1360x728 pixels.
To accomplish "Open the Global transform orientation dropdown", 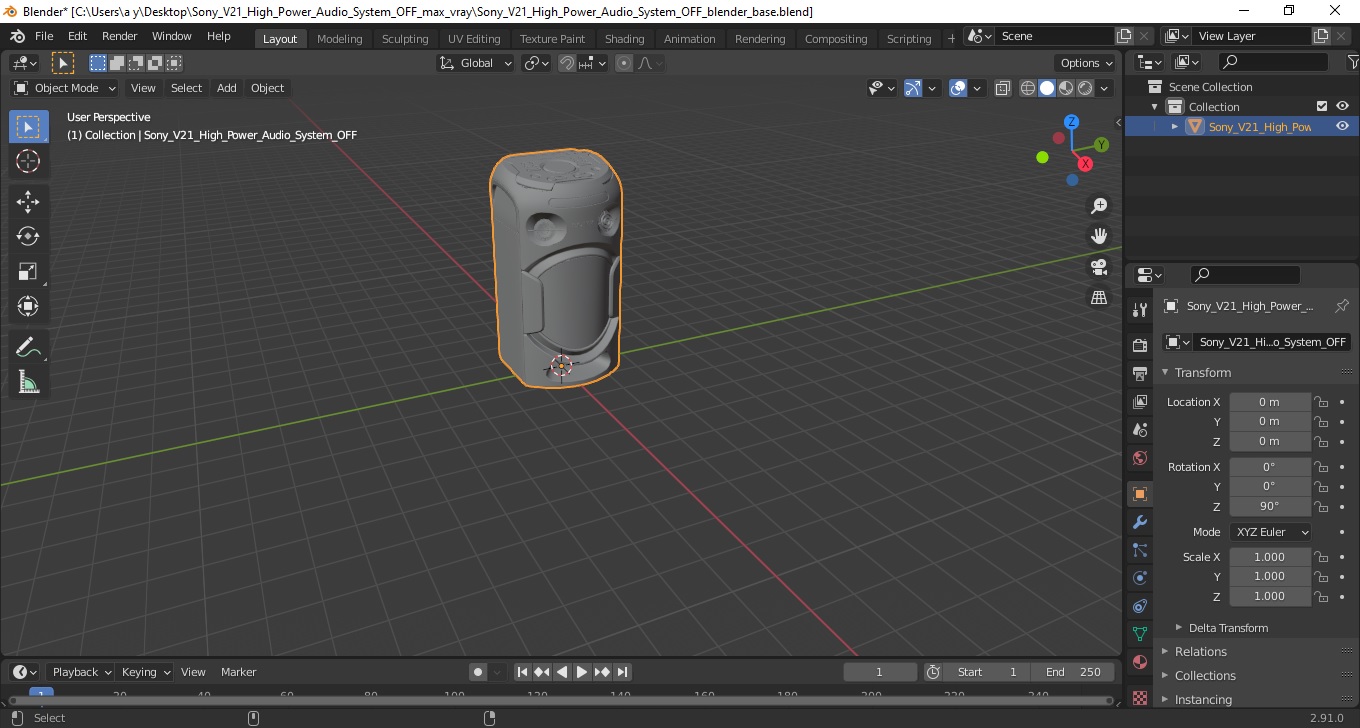I will coord(476,63).
